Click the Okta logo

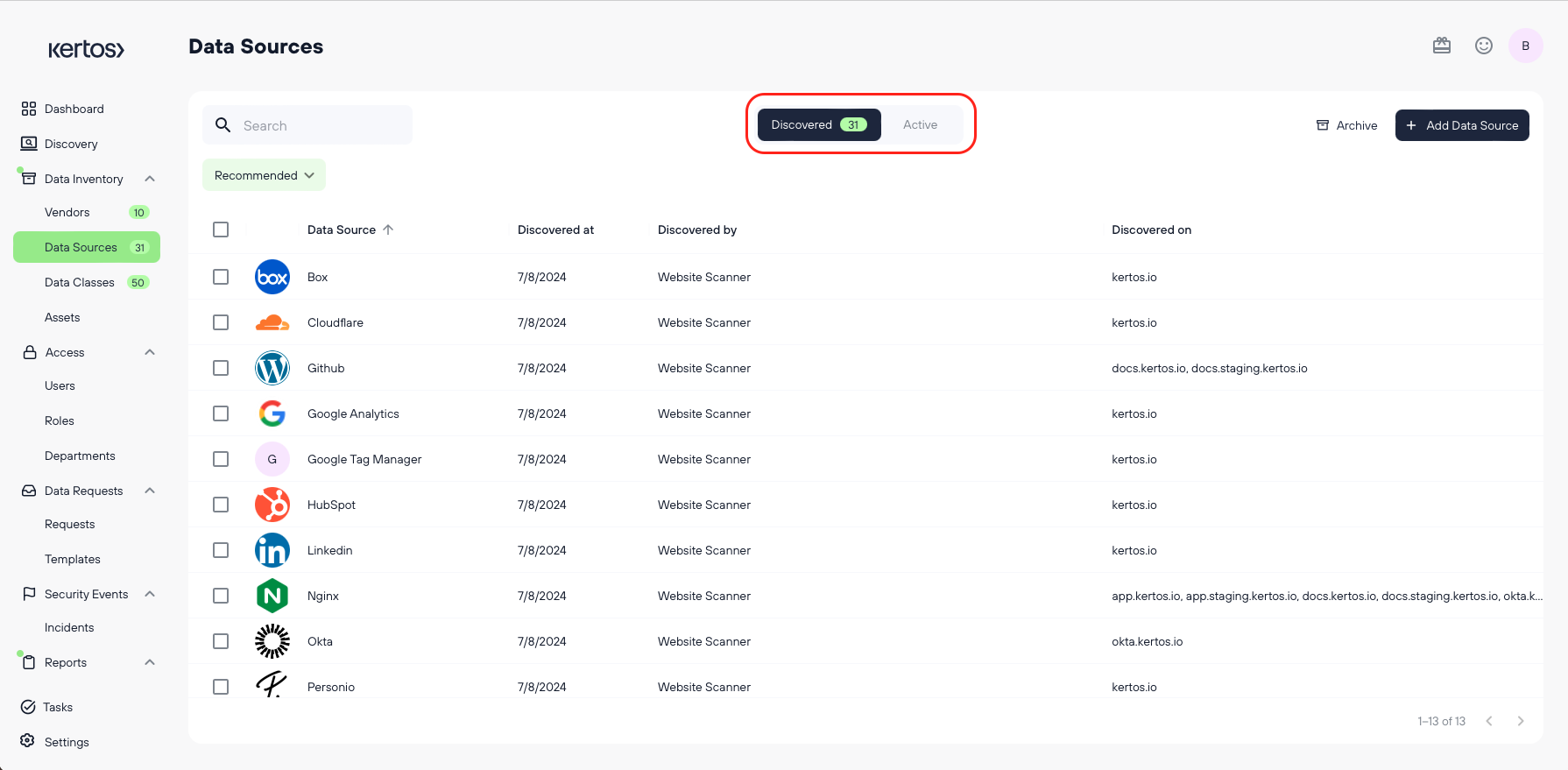[x=272, y=641]
